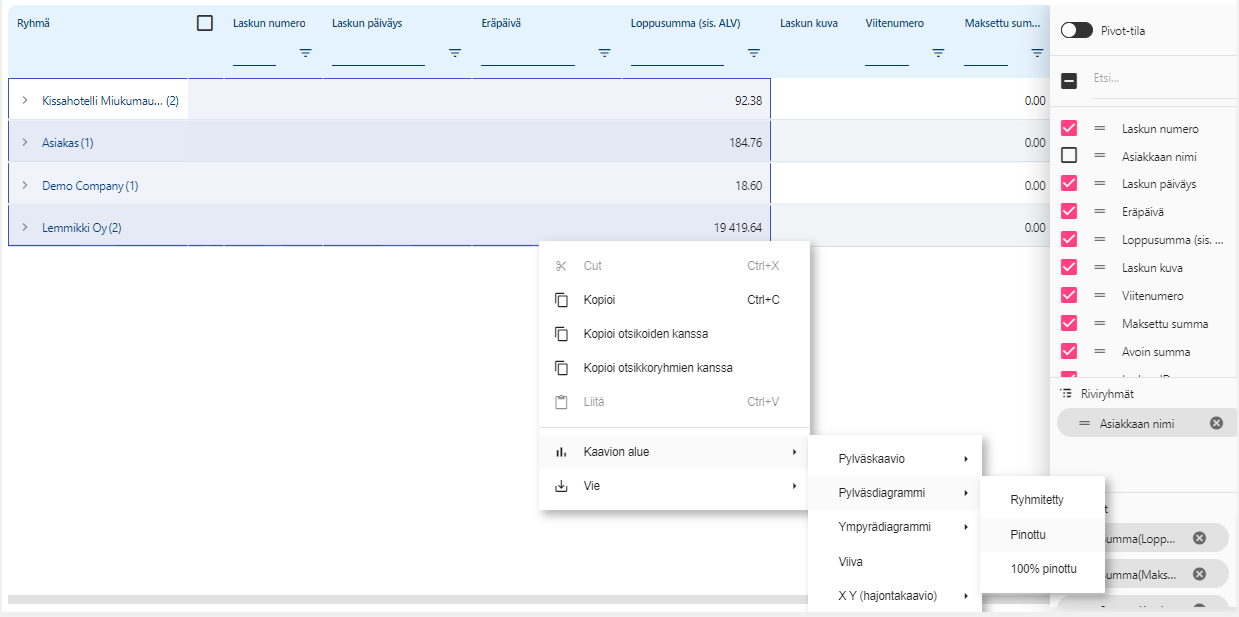Select the 19 419.64 total cell
Screen dimensions: 1239x617
[696, 227]
